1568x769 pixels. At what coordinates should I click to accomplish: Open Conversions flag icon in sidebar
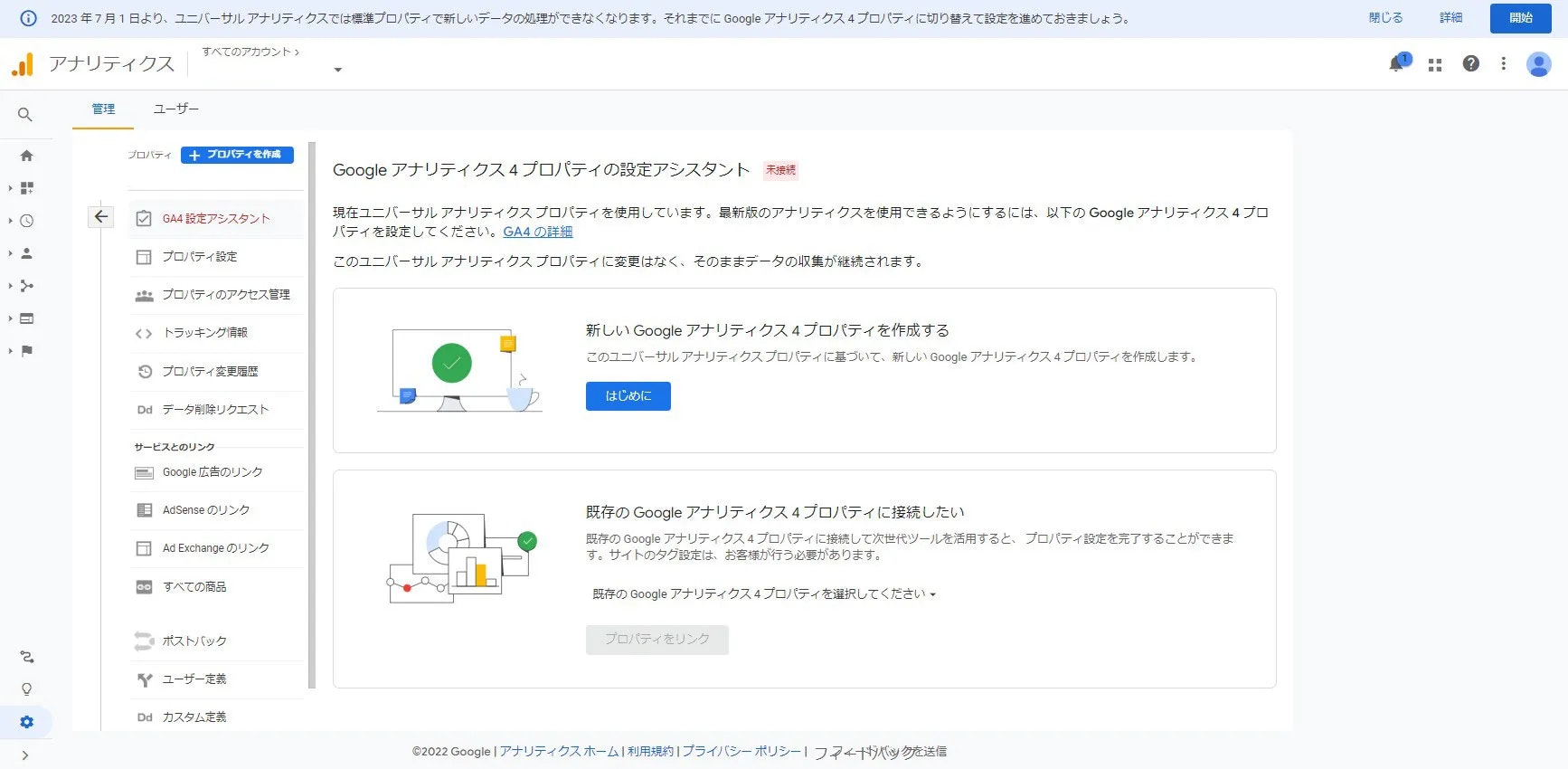[x=26, y=351]
